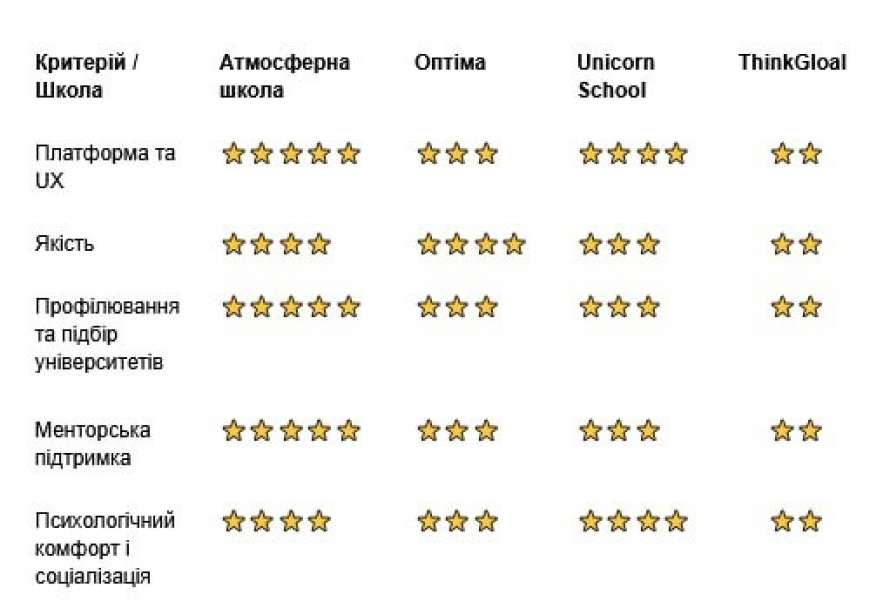Click the first star in ThinkGloal Менторська підтримка row
890x615 pixels.
click(x=782, y=431)
